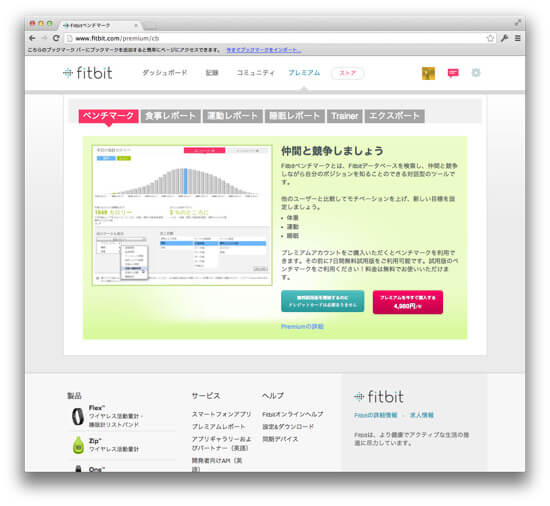
Task: Click the Flex wristband product icon
Action: [x=78, y=417]
